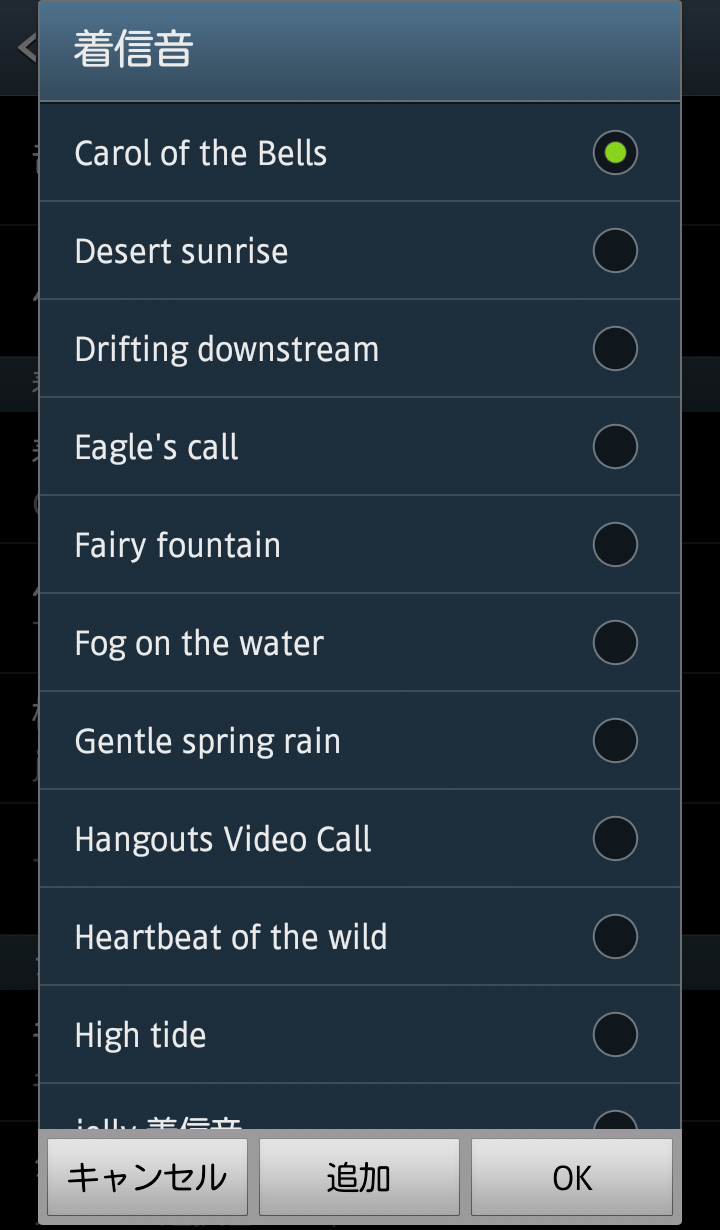Confirm selection with the OK button
The height and width of the screenshot is (1230, 720).
pos(572,1178)
